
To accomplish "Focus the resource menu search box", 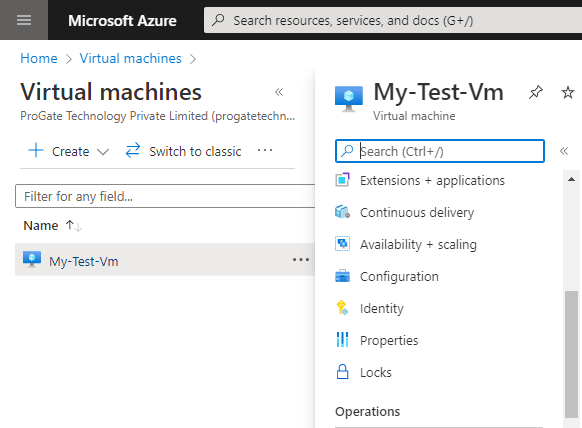I will (440, 151).
